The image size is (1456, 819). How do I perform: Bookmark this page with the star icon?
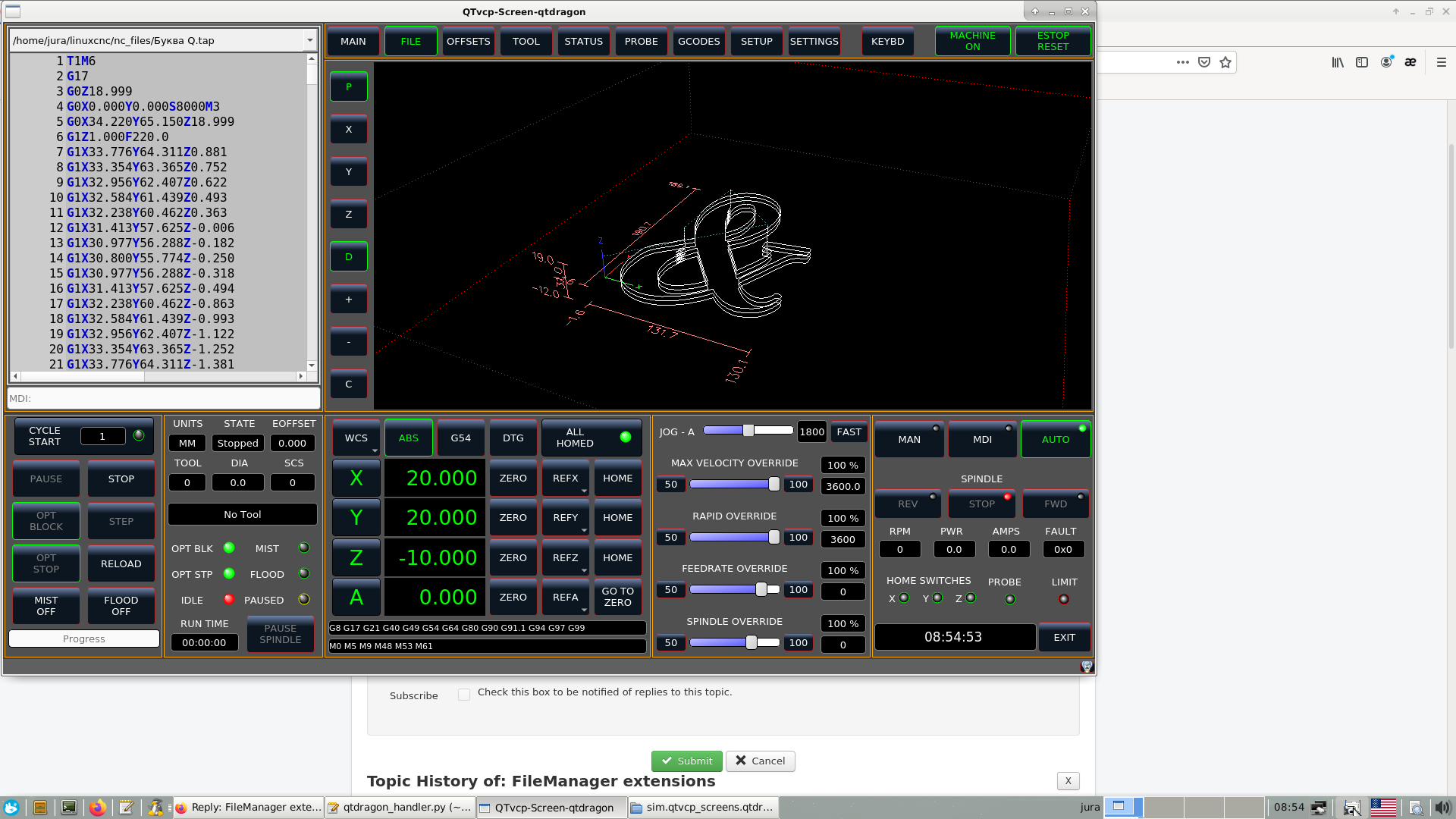pos(1225,62)
